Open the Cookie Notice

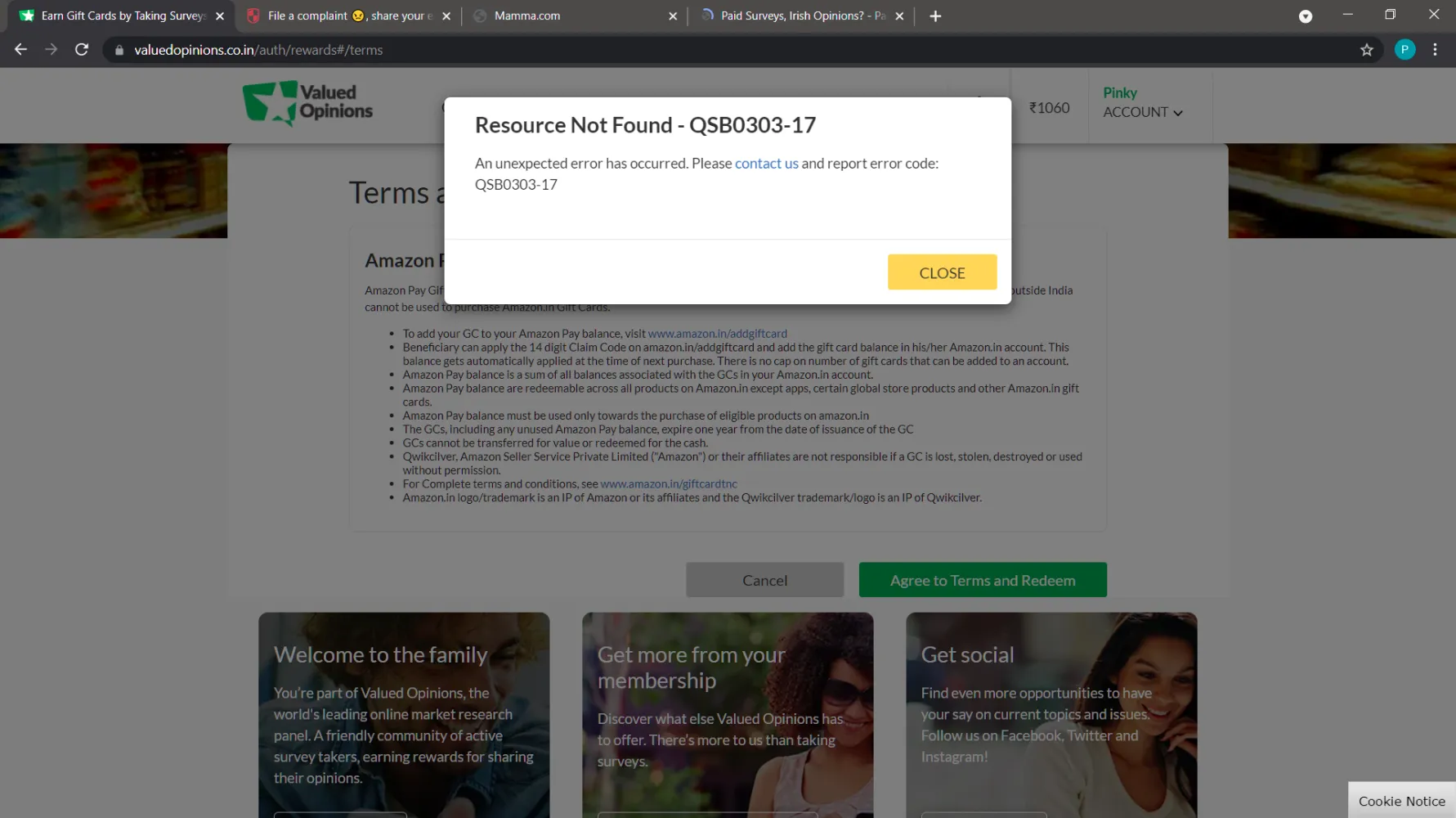tap(1401, 801)
